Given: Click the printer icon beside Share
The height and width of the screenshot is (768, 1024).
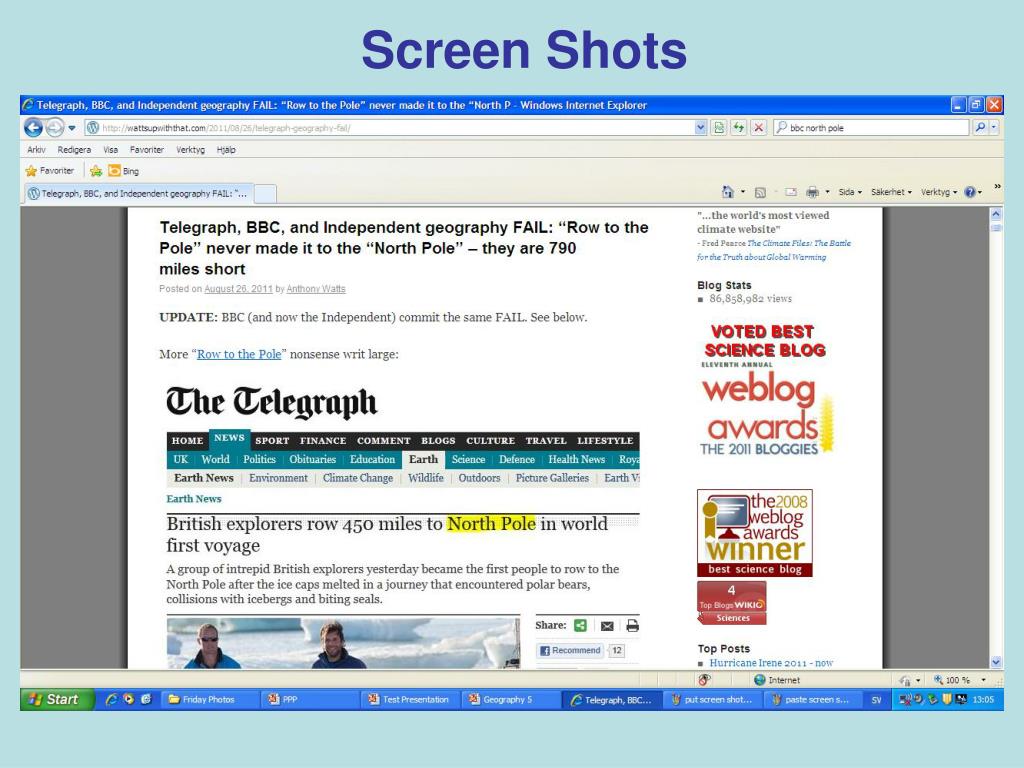Looking at the screenshot, I should click(x=632, y=626).
